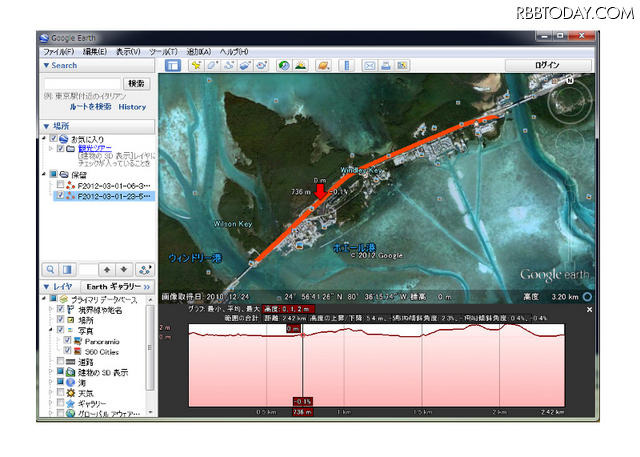Start the Record a Tour tool
This screenshot has height=457, width=640.
coord(261,65)
